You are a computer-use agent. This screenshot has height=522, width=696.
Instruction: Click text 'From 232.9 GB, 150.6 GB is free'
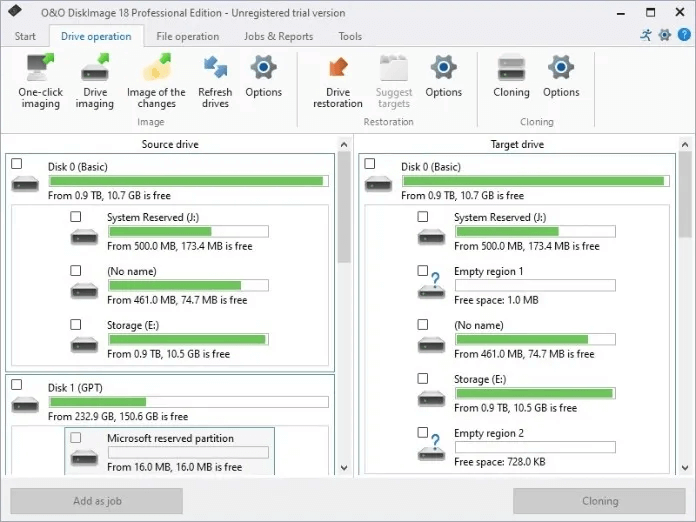coord(118,416)
